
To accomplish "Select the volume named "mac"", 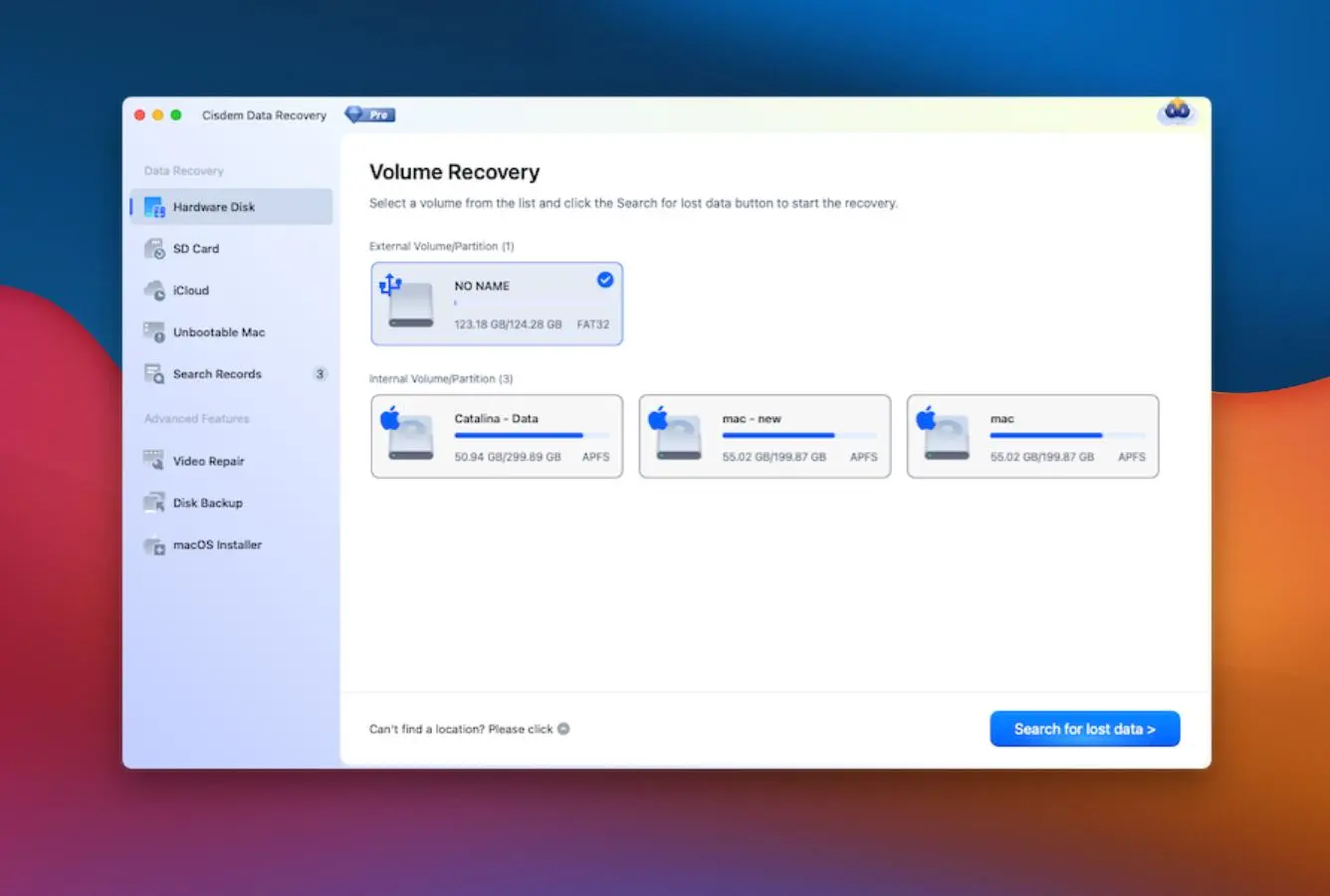I will (x=1032, y=436).
